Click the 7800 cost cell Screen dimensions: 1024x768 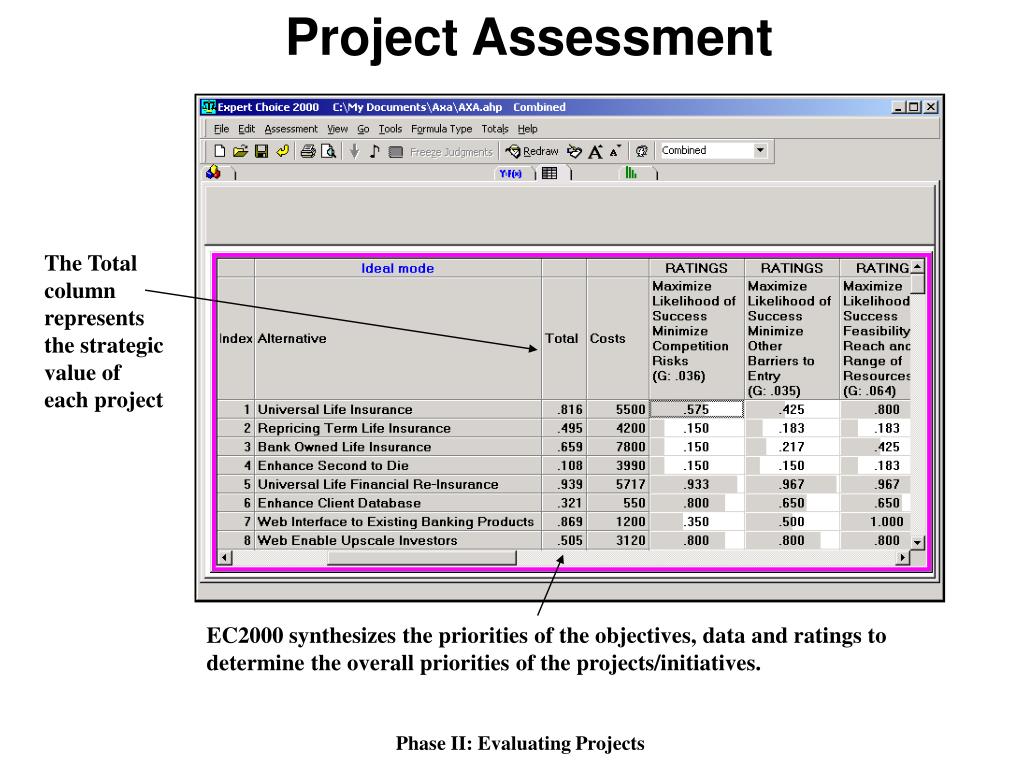pyautogui.click(x=618, y=447)
